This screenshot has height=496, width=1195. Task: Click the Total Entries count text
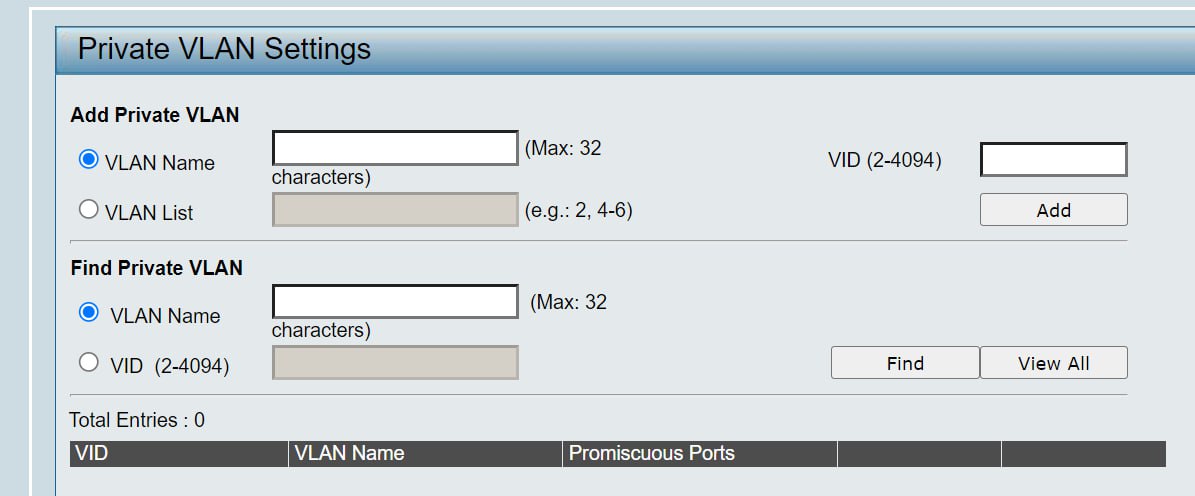click(x=137, y=420)
